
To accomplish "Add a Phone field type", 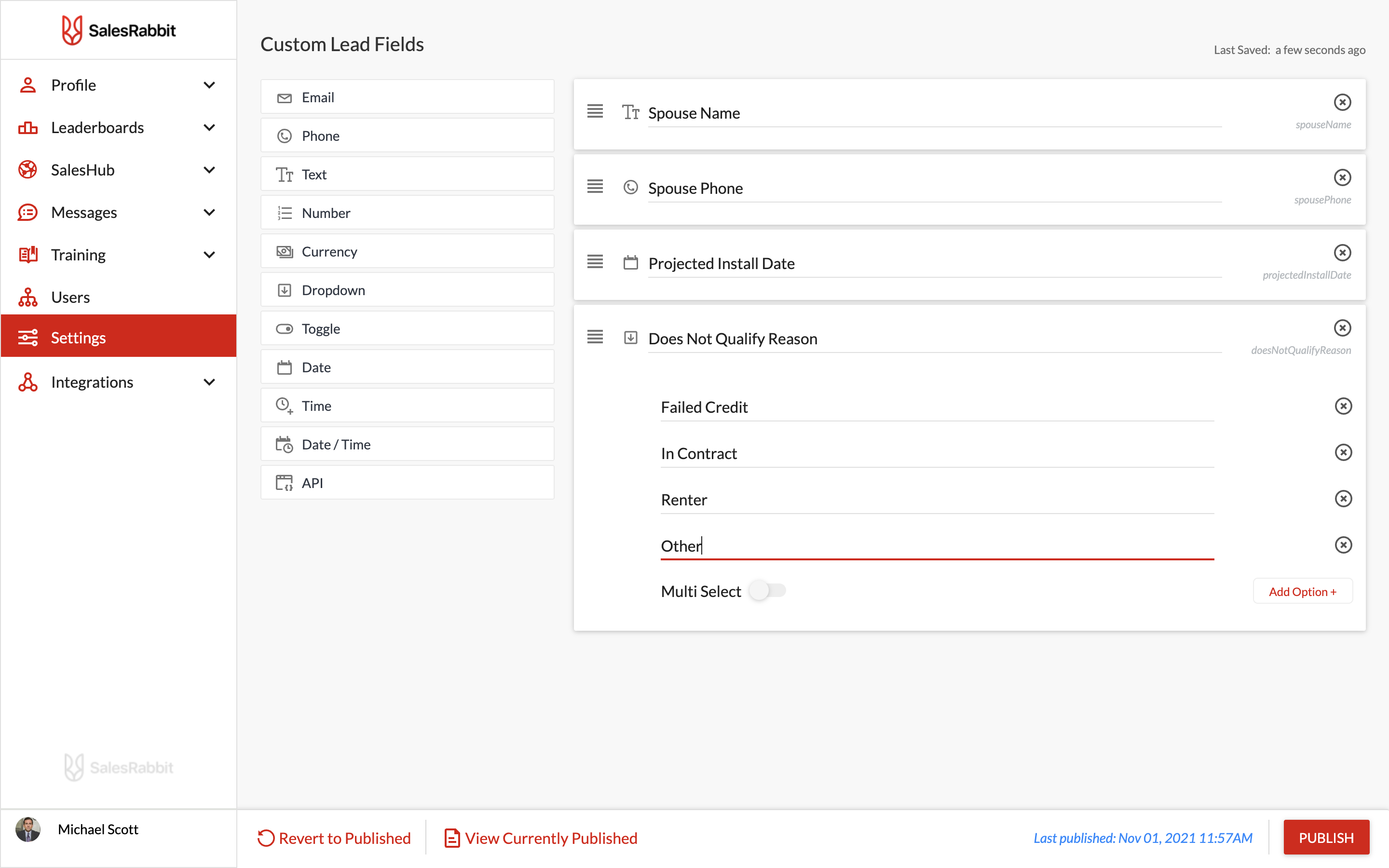I will tap(408, 136).
